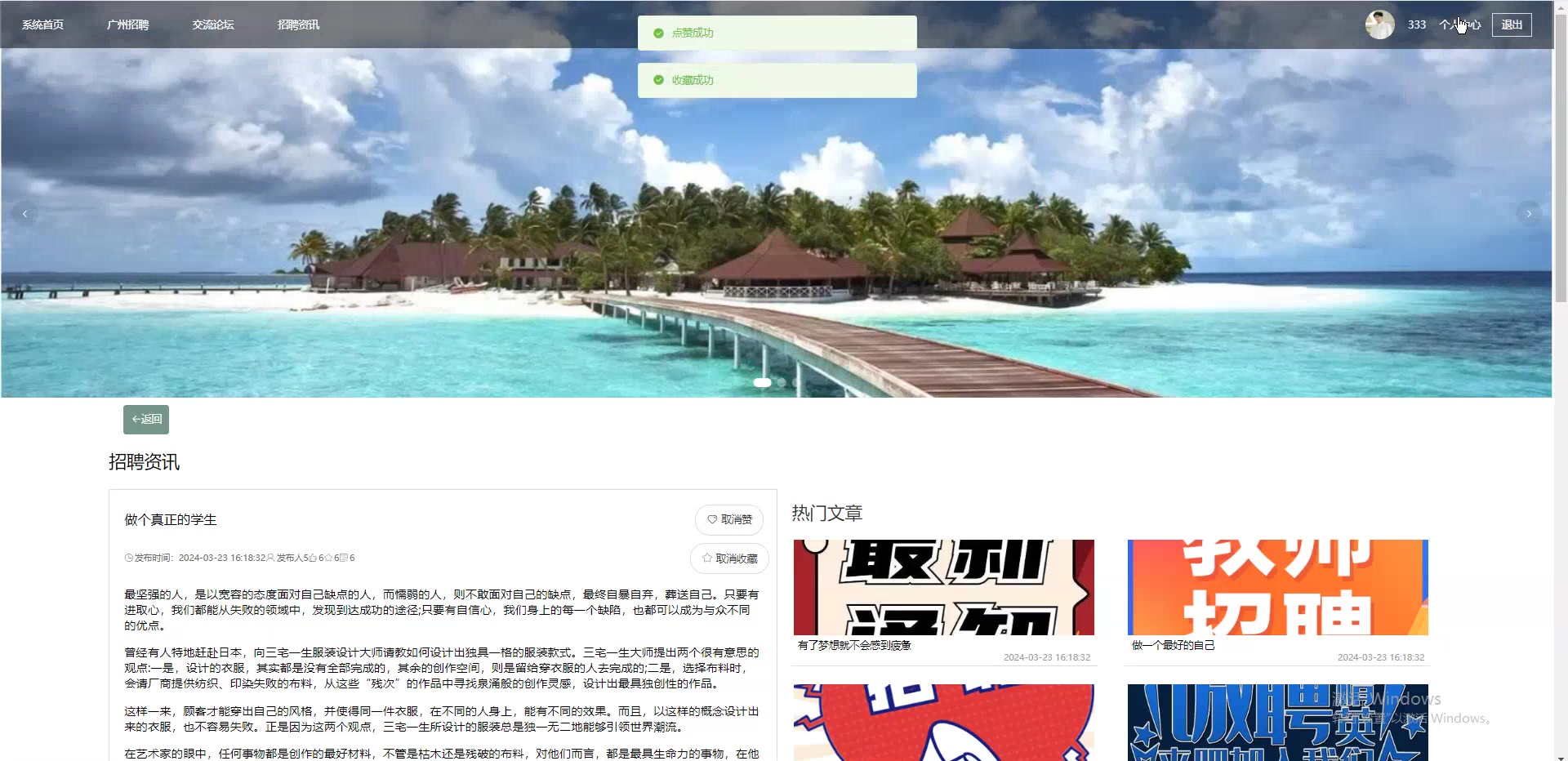The height and width of the screenshot is (761, 1568).
Task: Click 取消赞 to unlike article
Action: click(729, 520)
